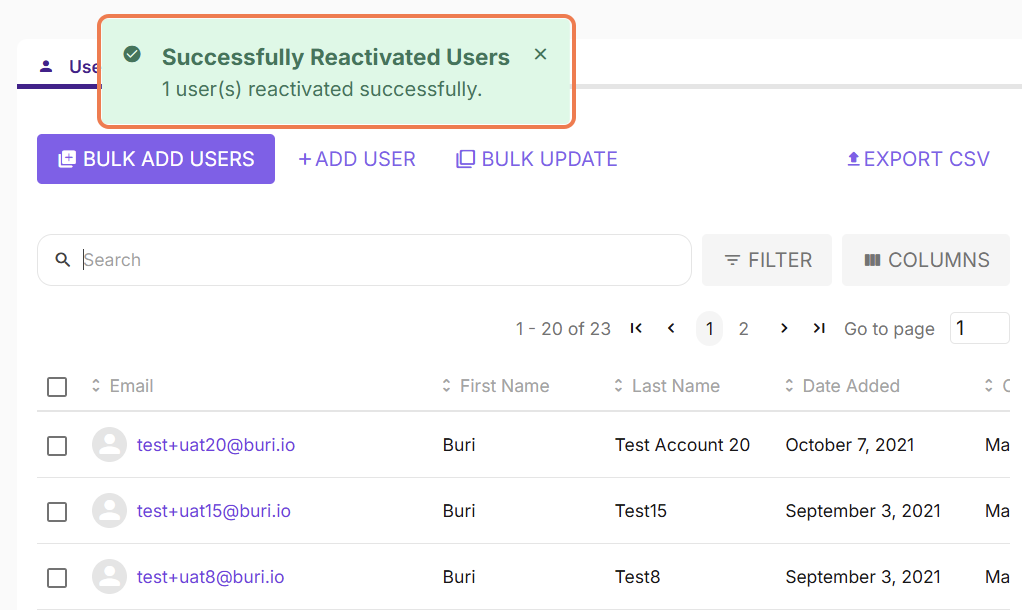The width and height of the screenshot is (1022, 610).
Task: Click avatar icon of test+uat15@buri.io
Action: tap(110, 510)
